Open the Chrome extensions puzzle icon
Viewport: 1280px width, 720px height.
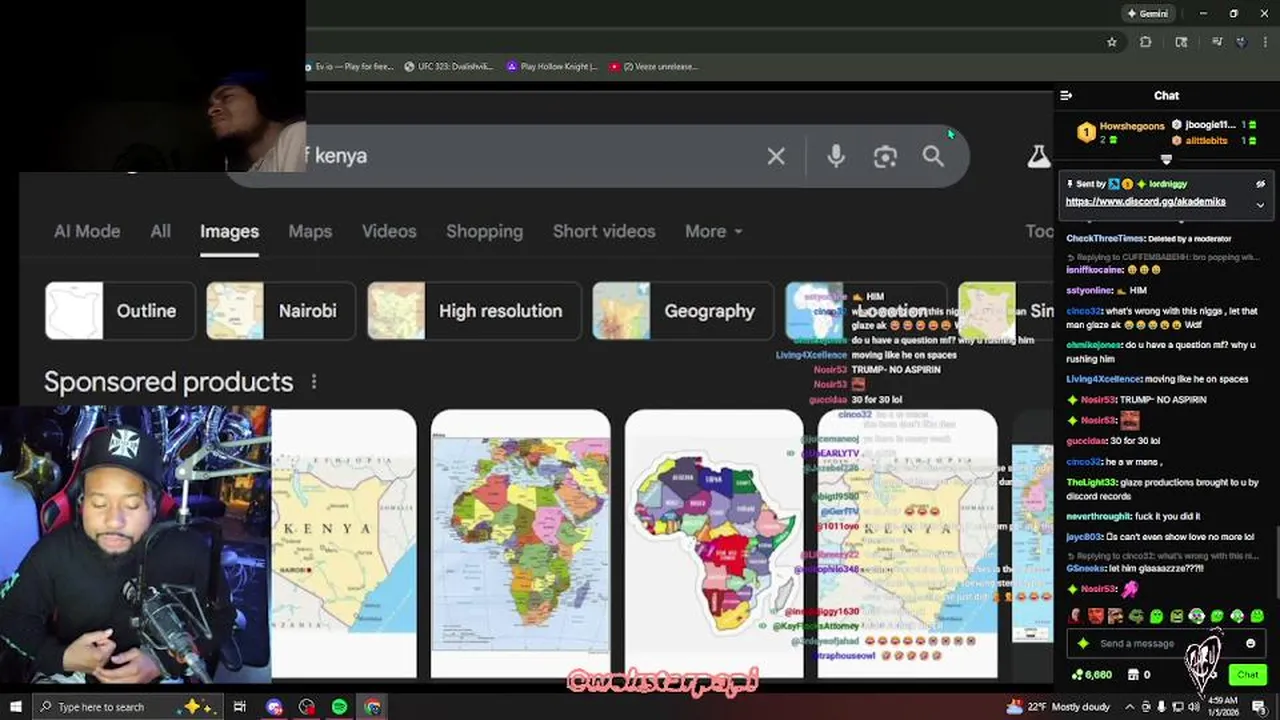[1146, 42]
